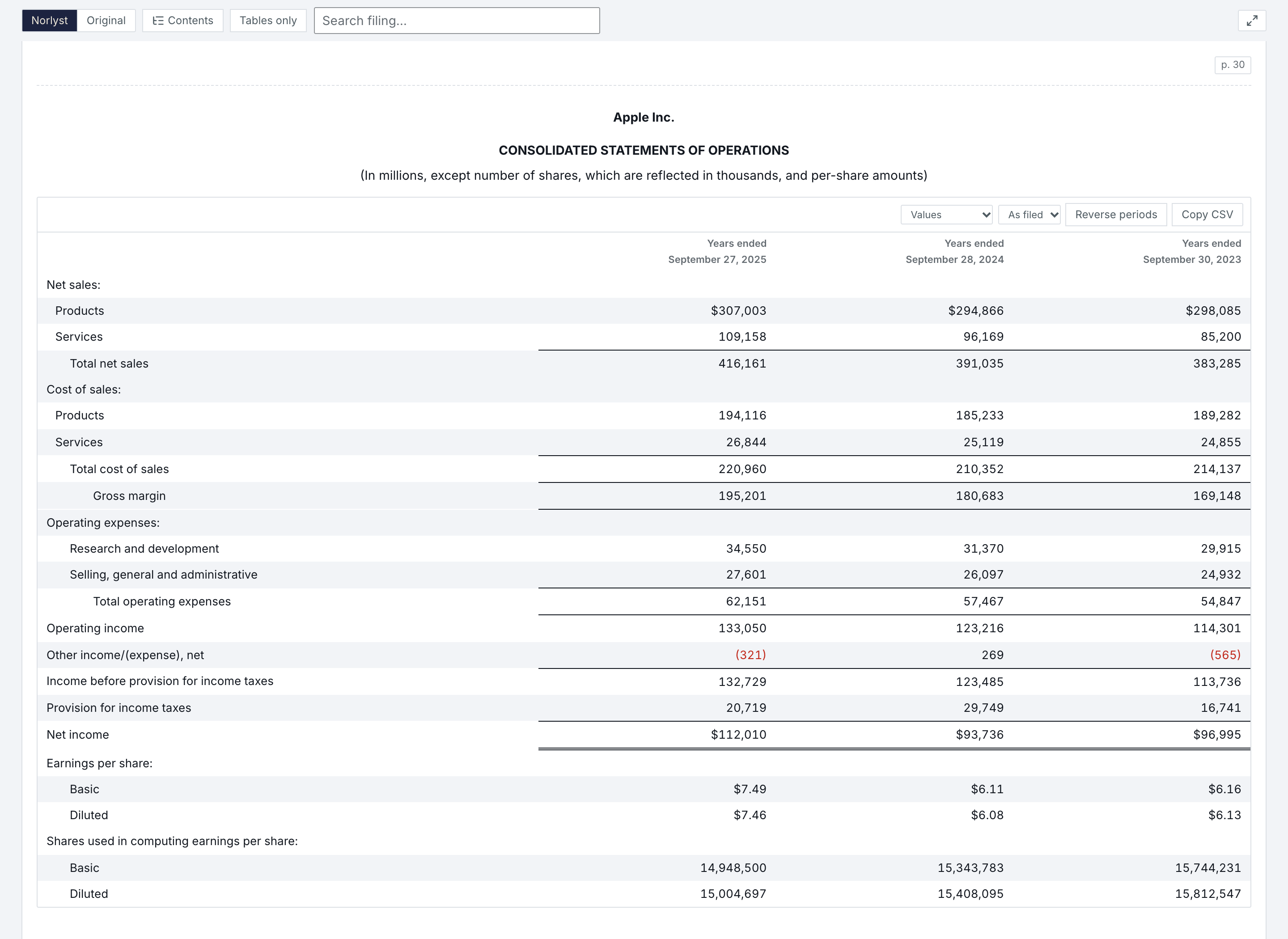Click Research and development row label
This screenshot has height=939, width=1288.
click(x=144, y=549)
